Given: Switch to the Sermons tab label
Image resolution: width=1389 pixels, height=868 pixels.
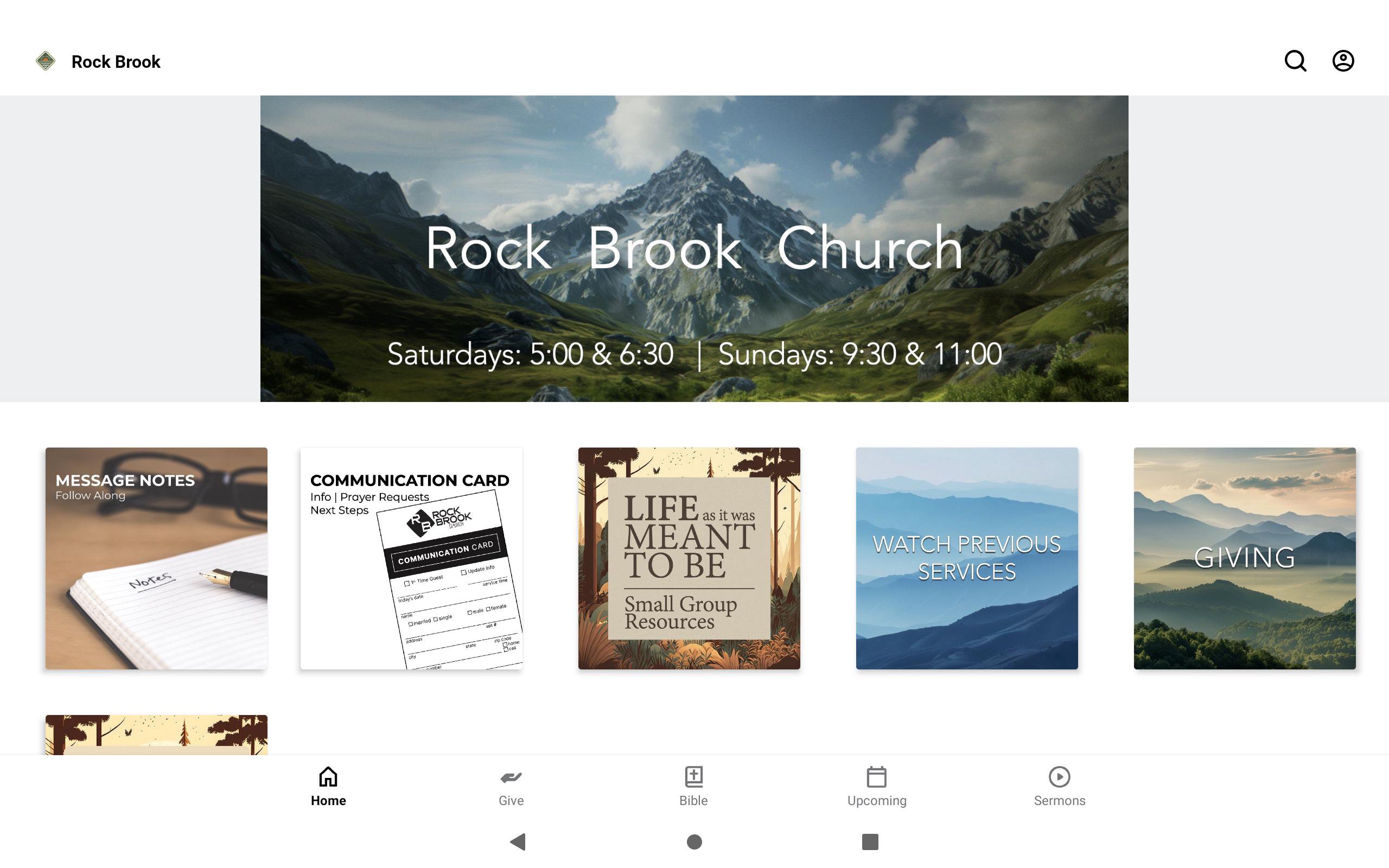Looking at the screenshot, I should [1060, 801].
